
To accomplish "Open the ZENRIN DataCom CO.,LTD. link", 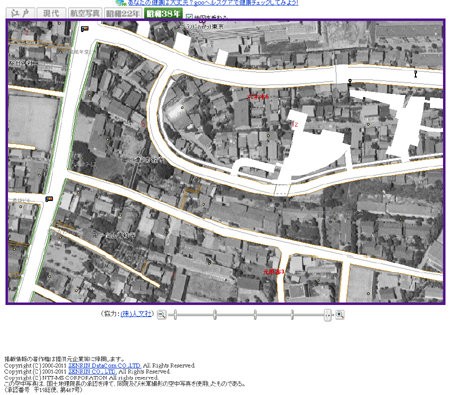I will (x=104, y=365).
